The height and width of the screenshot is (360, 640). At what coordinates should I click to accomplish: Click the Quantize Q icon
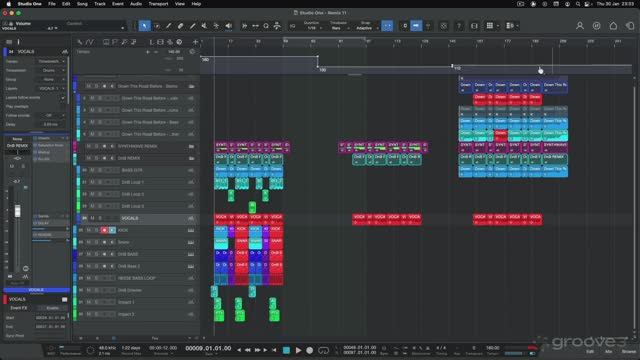[292, 26]
